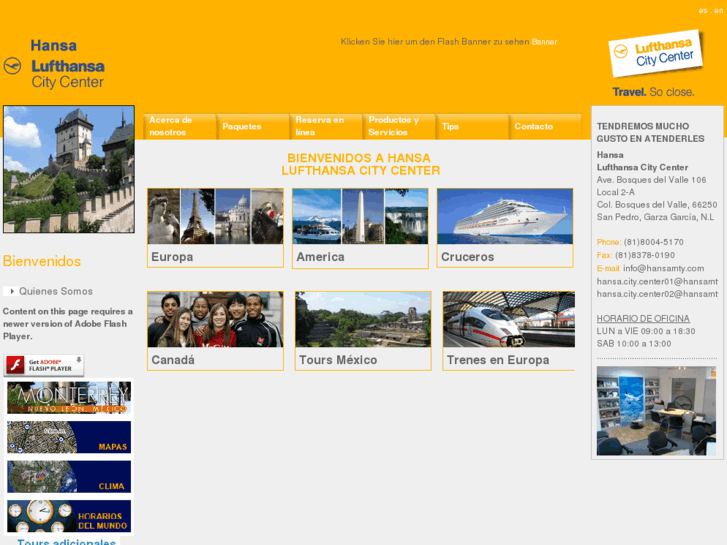
Task: Click the Tours adicionales heading
Action: point(66,541)
